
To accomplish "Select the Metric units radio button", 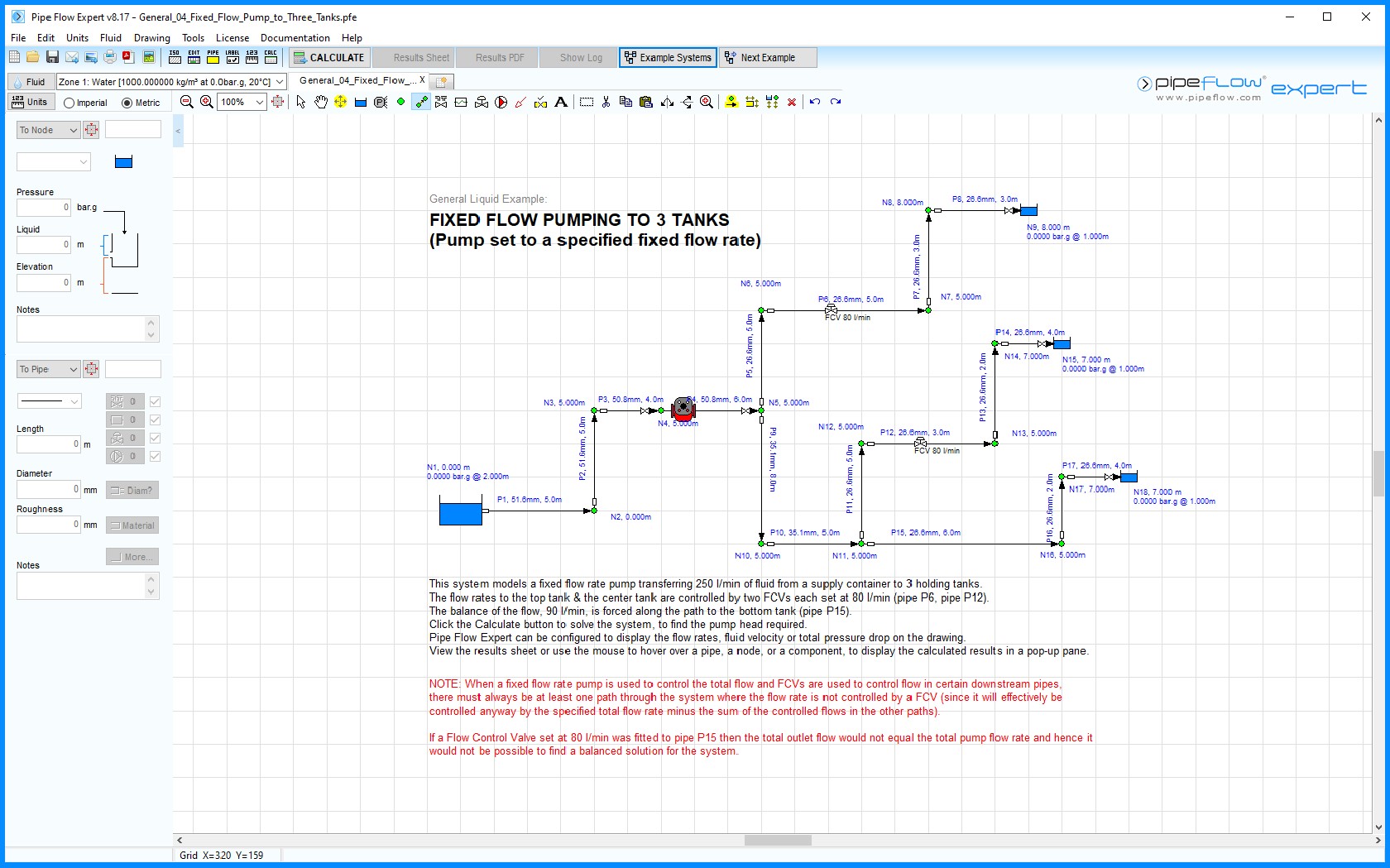I will click(127, 103).
